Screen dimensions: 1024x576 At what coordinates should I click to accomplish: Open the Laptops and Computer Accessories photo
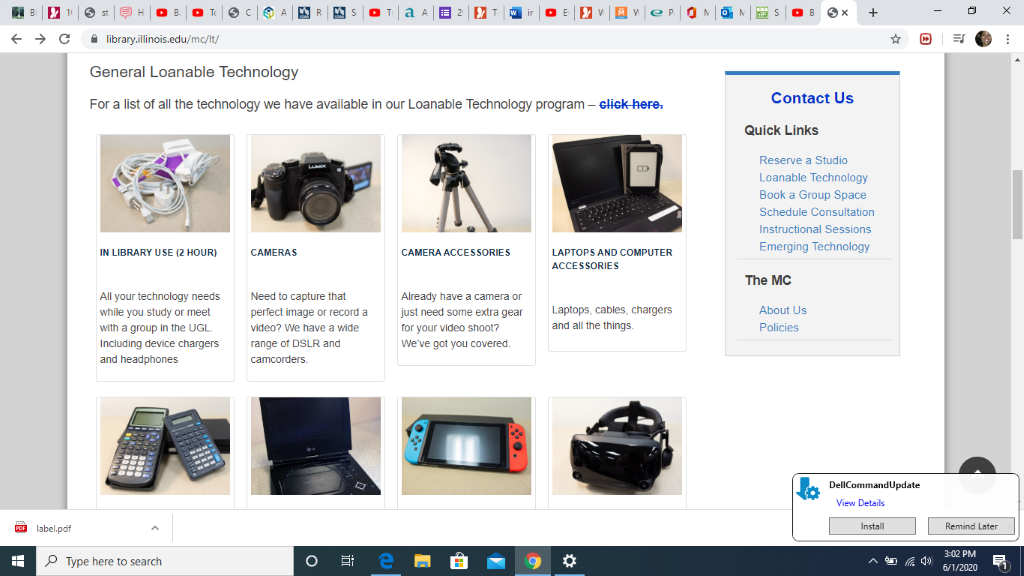(x=616, y=184)
